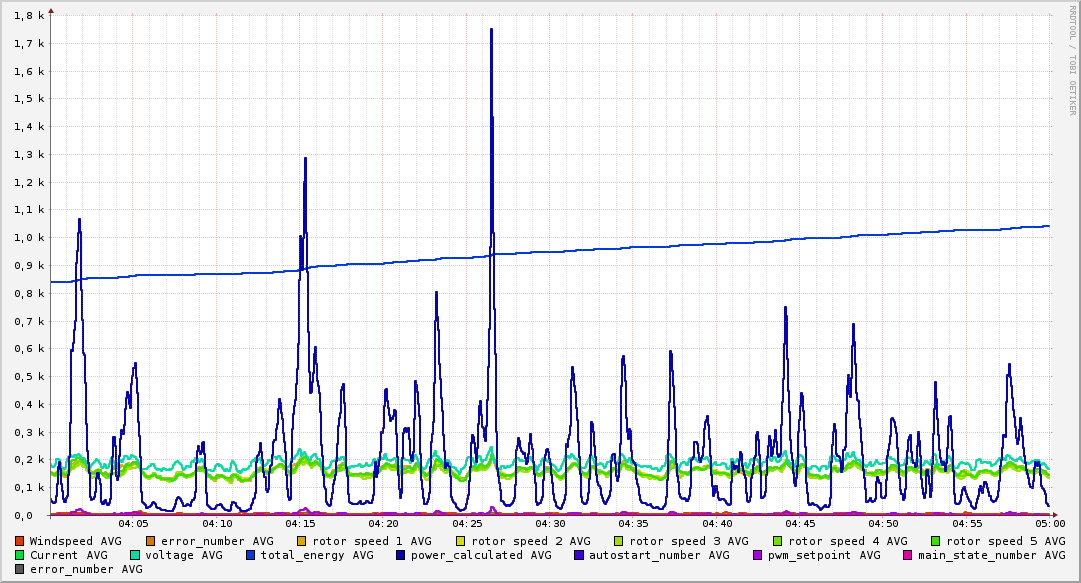The width and height of the screenshot is (1081, 583).
Task: Click the tallest power_calculated spike peak
Action: coord(492,30)
